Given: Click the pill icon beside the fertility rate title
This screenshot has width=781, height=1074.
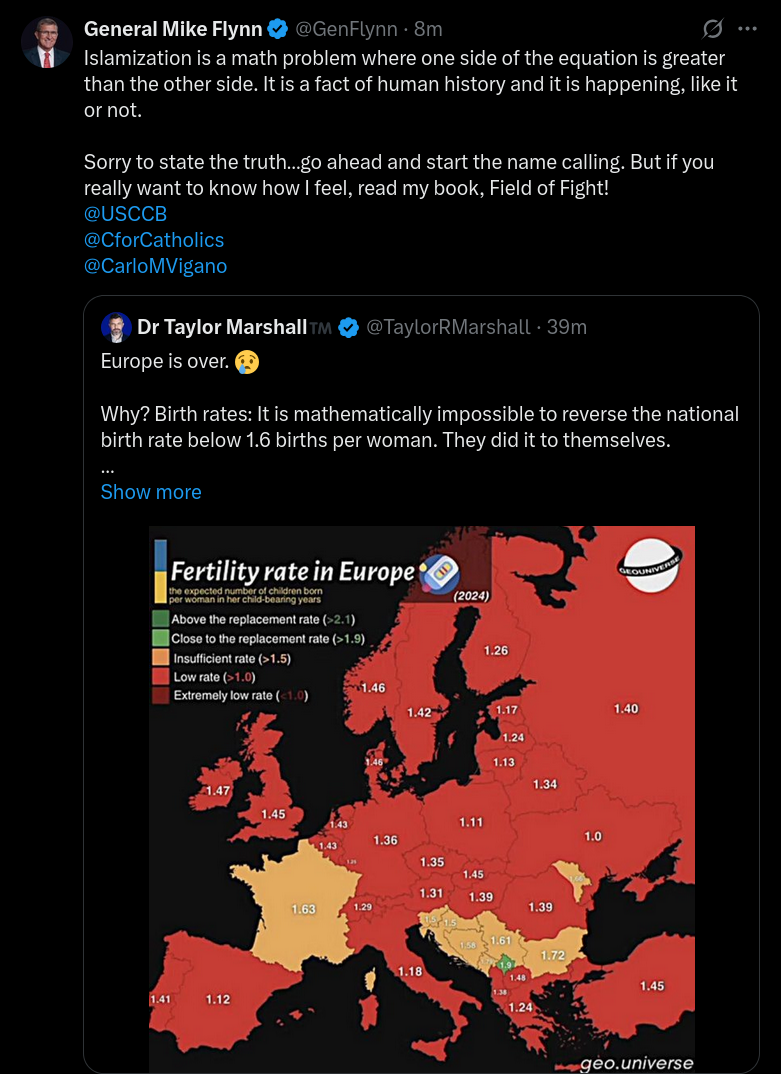Looking at the screenshot, I should pos(439,573).
